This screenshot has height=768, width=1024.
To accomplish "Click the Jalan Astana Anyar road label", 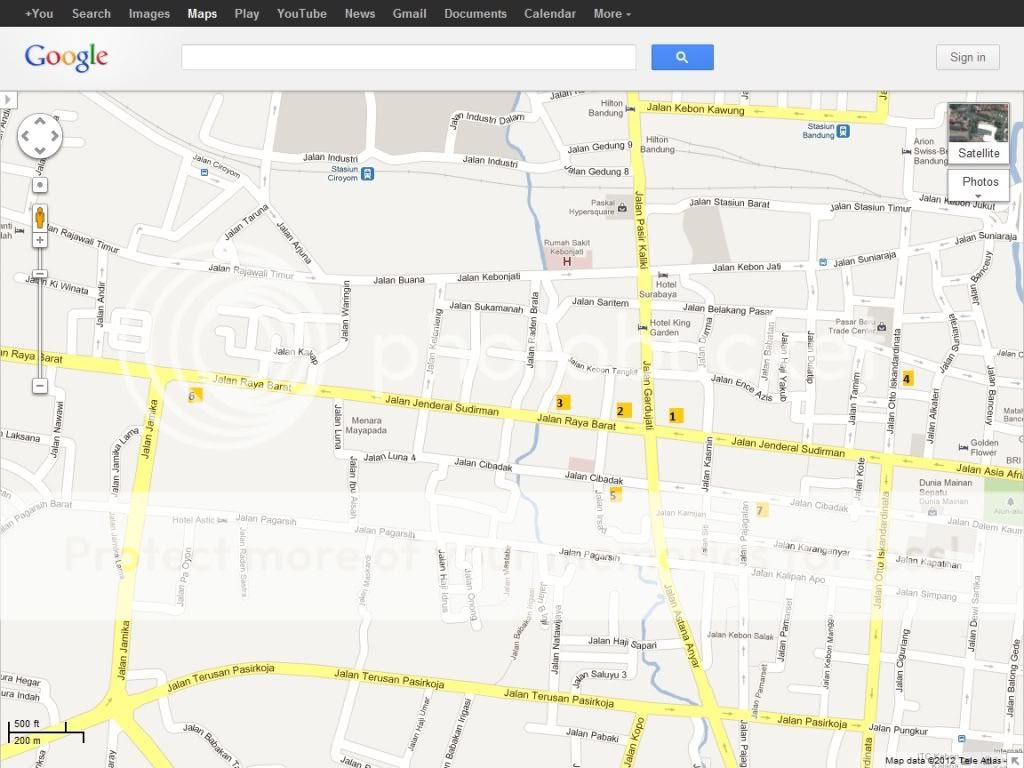I will tap(682, 626).
